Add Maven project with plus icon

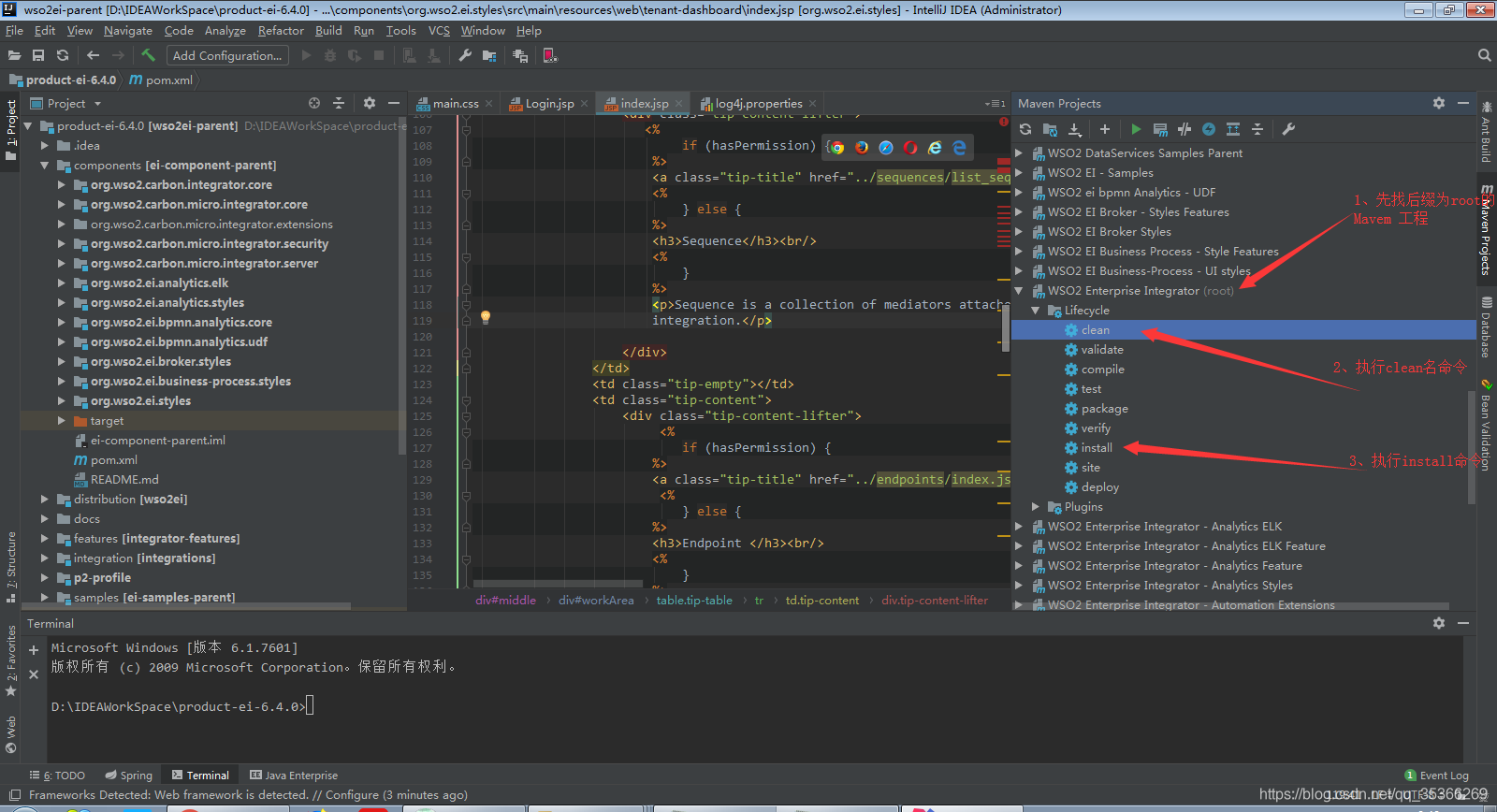click(1105, 129)
